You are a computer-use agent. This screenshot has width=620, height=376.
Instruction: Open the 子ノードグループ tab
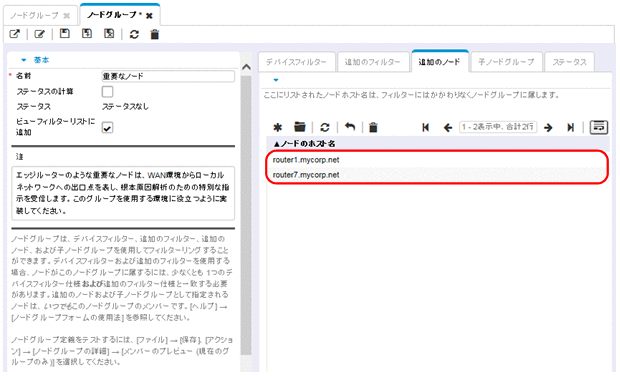click(506, 62)
